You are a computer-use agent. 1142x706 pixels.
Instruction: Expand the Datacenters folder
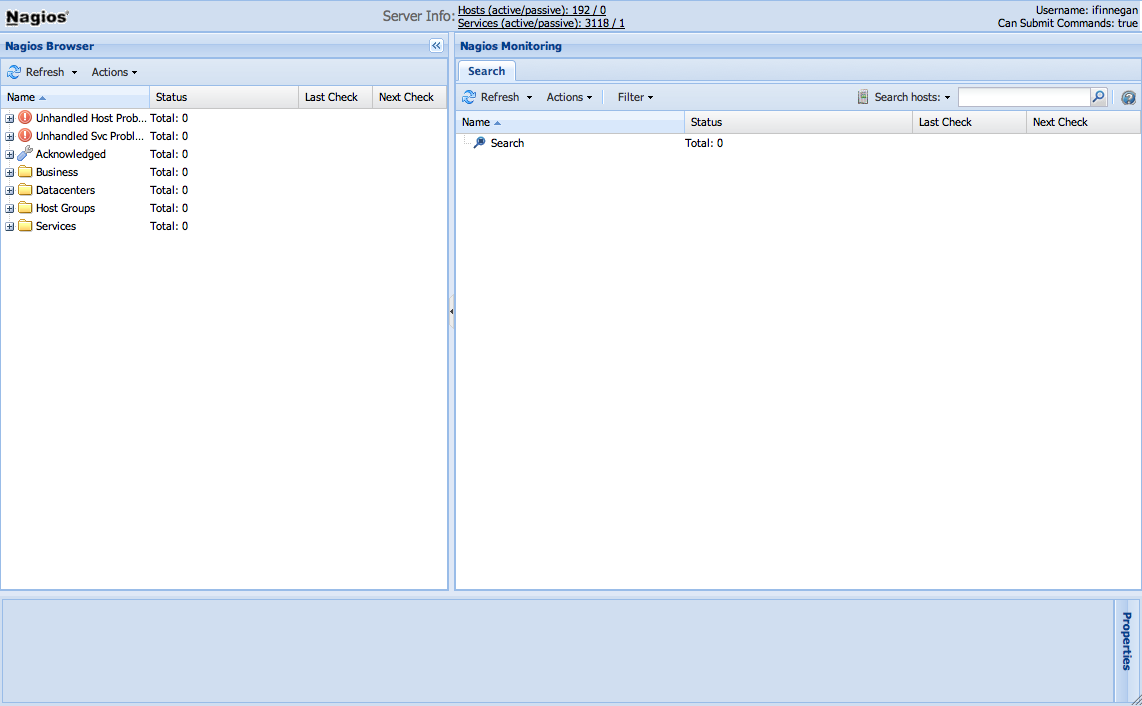(9, 191)
